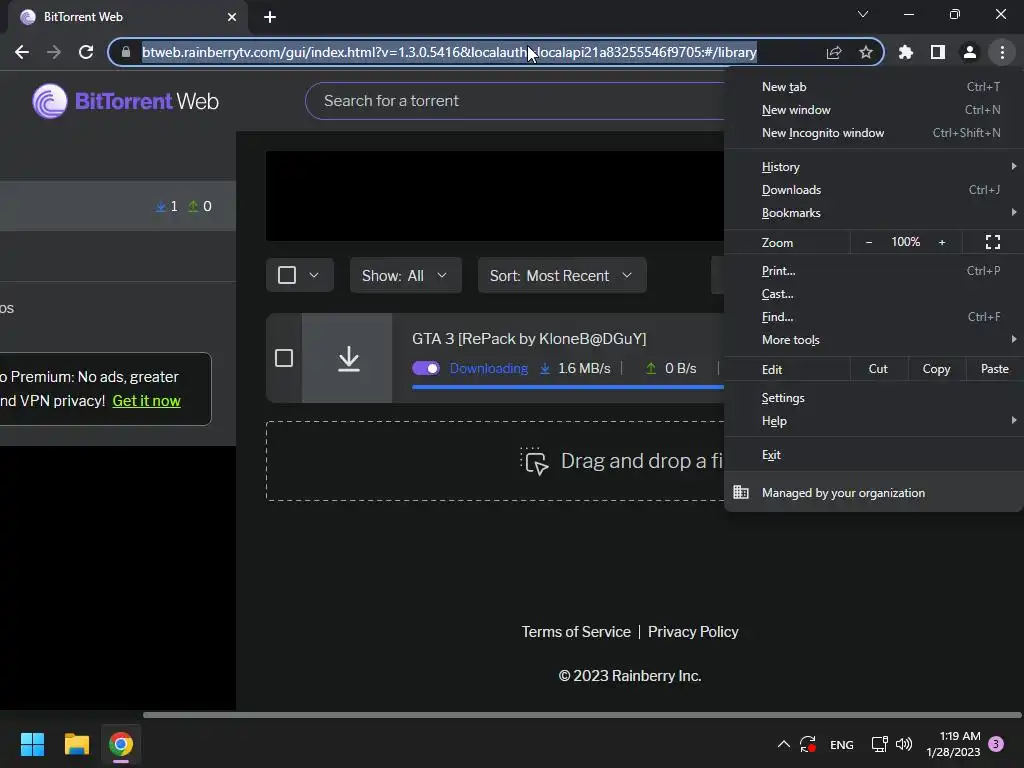Close the BitTorrent Web tab

click(232, 17)
